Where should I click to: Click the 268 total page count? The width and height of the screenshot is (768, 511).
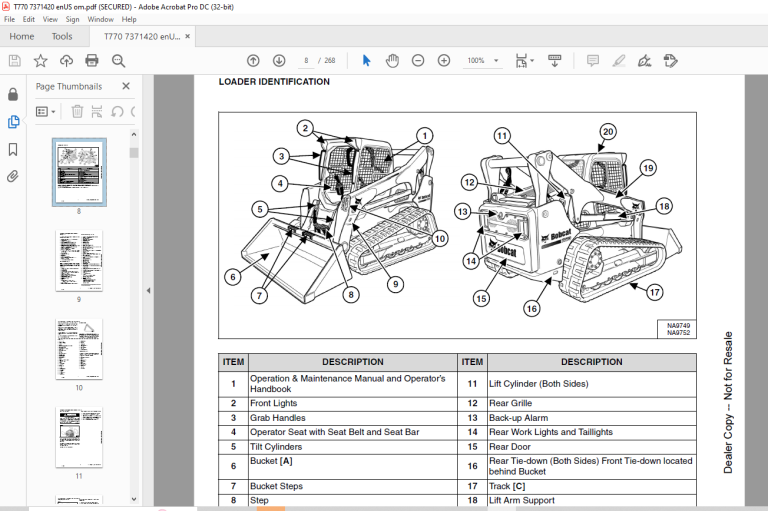click(x=330, y=61)
